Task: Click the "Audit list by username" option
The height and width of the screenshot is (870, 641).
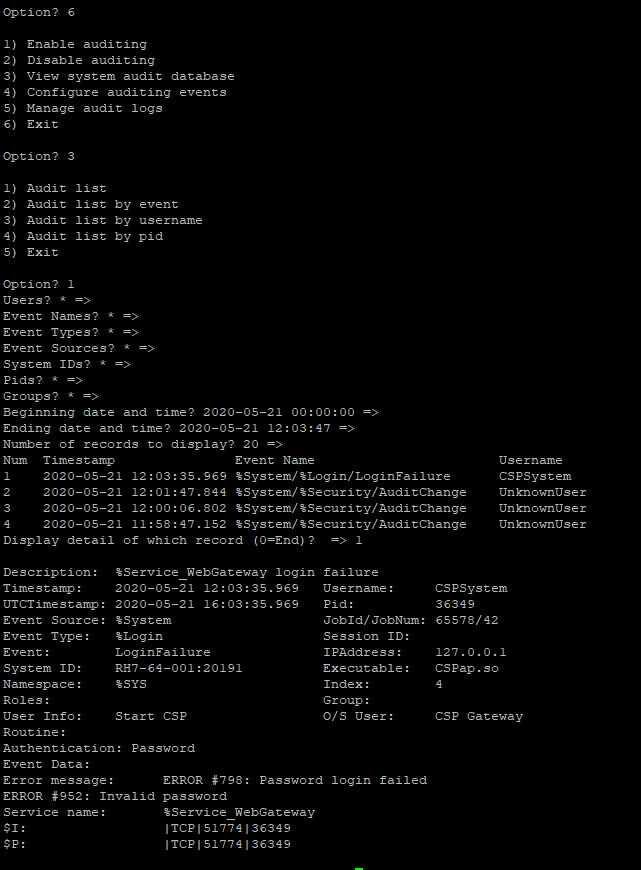Action: point(114,220)
